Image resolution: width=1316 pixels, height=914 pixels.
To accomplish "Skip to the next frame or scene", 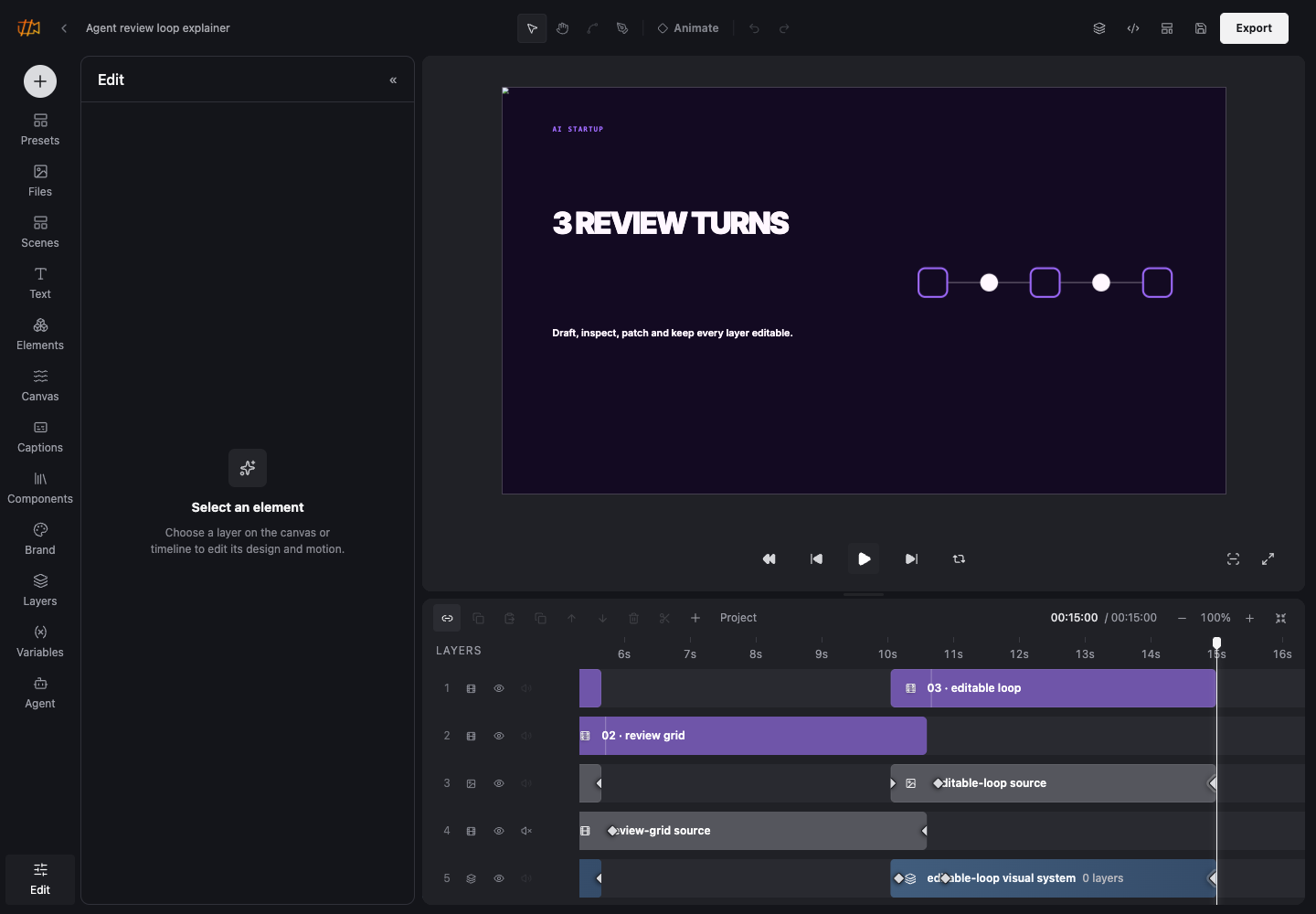I will pos(912,559).
